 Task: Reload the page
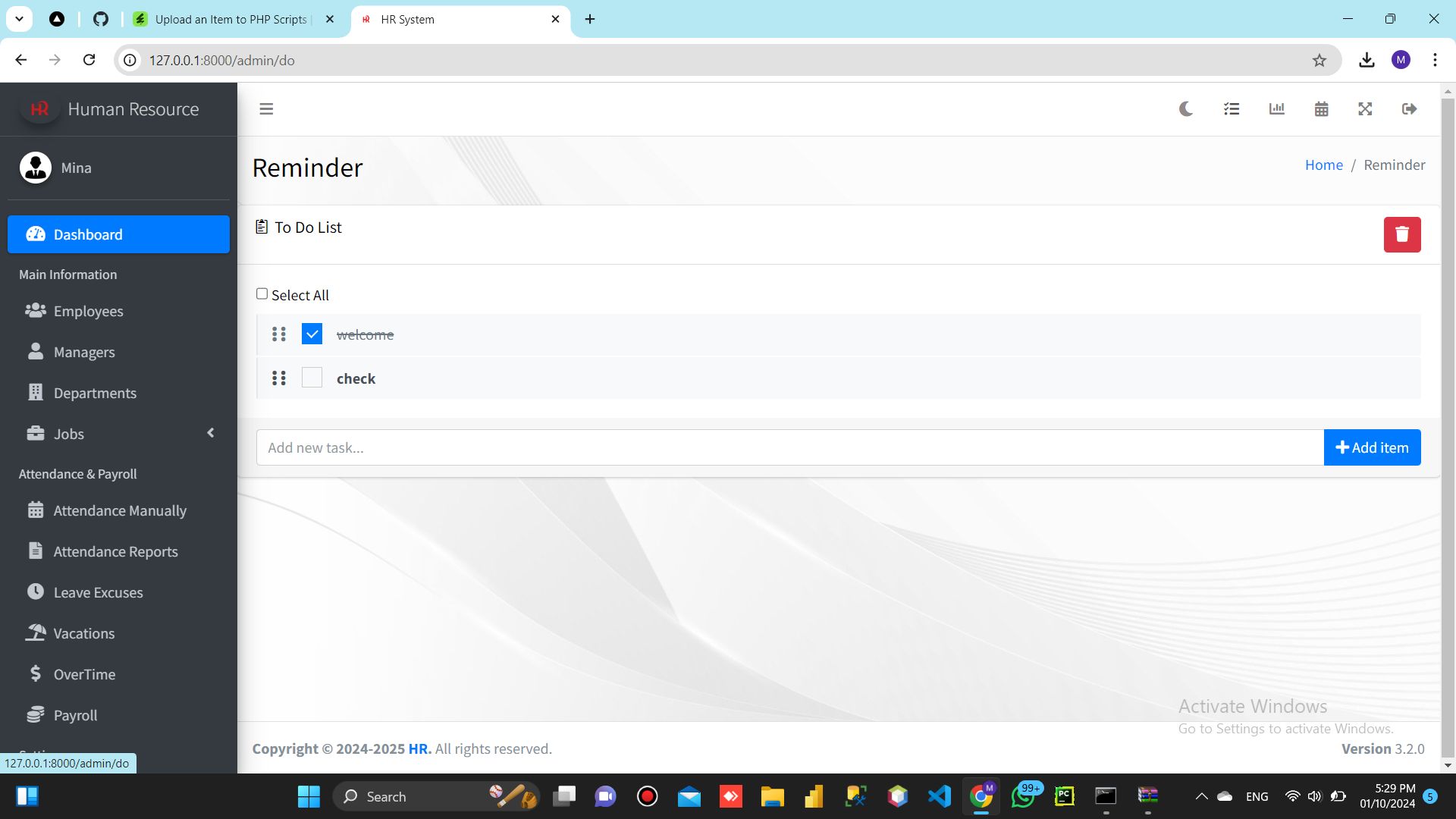click(x=89, y=60)
